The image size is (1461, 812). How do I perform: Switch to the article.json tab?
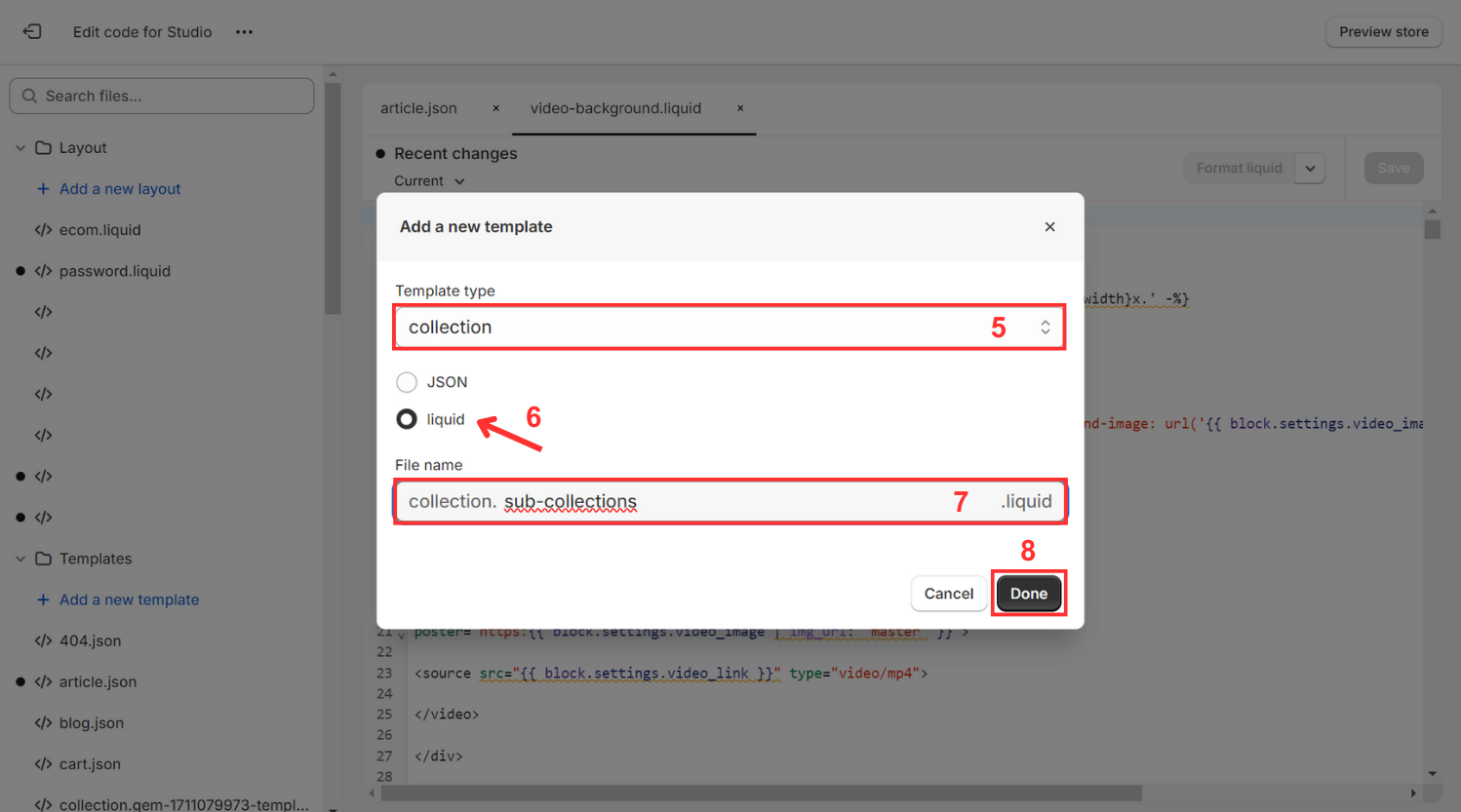(x=418, y=108)
